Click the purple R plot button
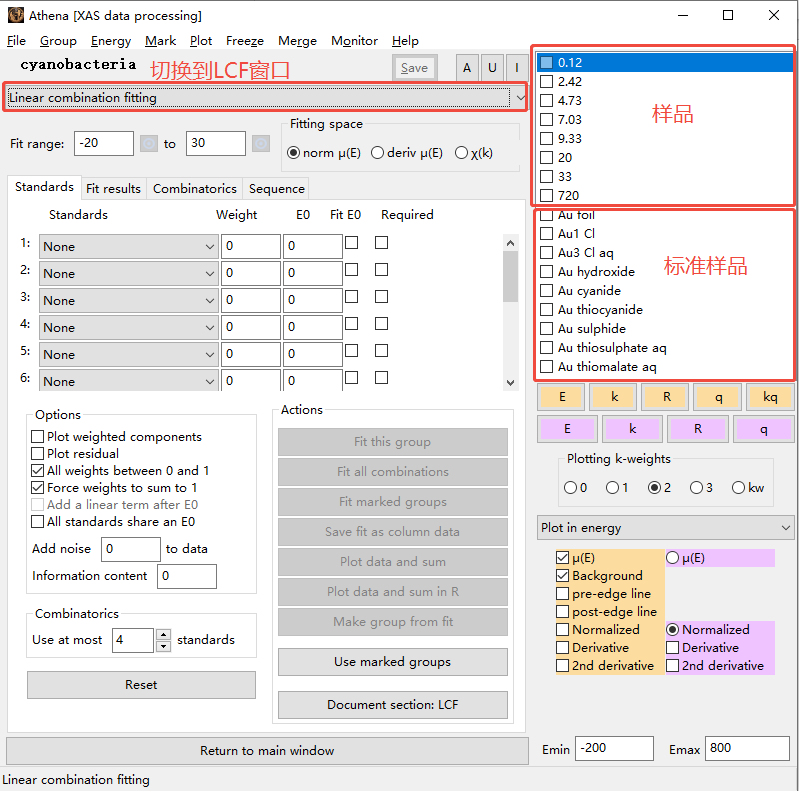Image resolution: width=799 pixels, height=791 pixels. click(x=697, y=429)
